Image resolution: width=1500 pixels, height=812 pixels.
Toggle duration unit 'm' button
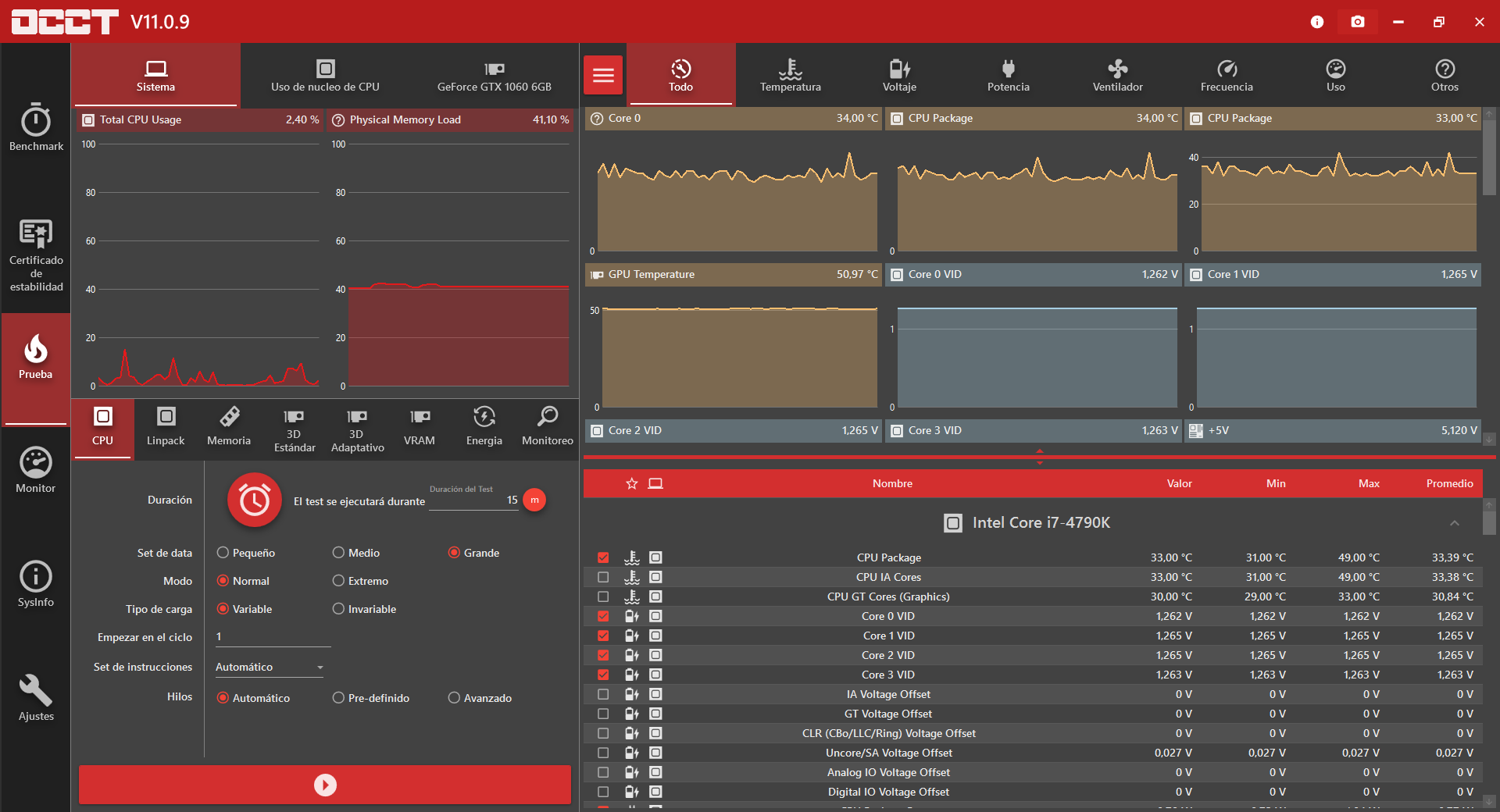534,500
